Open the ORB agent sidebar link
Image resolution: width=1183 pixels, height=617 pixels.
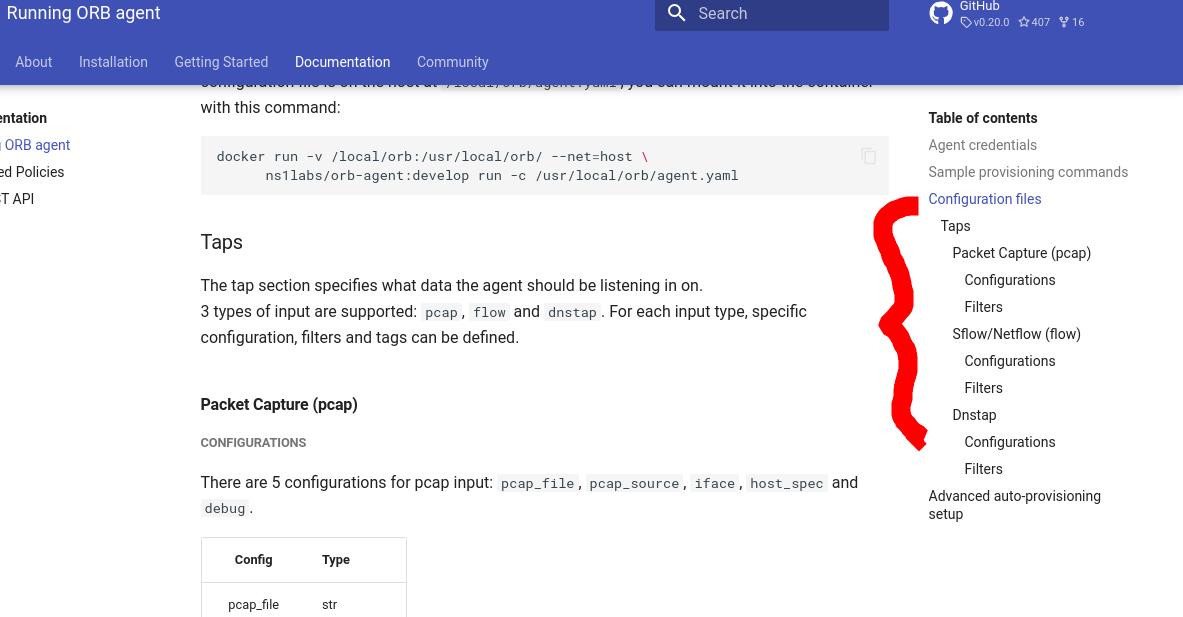(x=35, y=145)
